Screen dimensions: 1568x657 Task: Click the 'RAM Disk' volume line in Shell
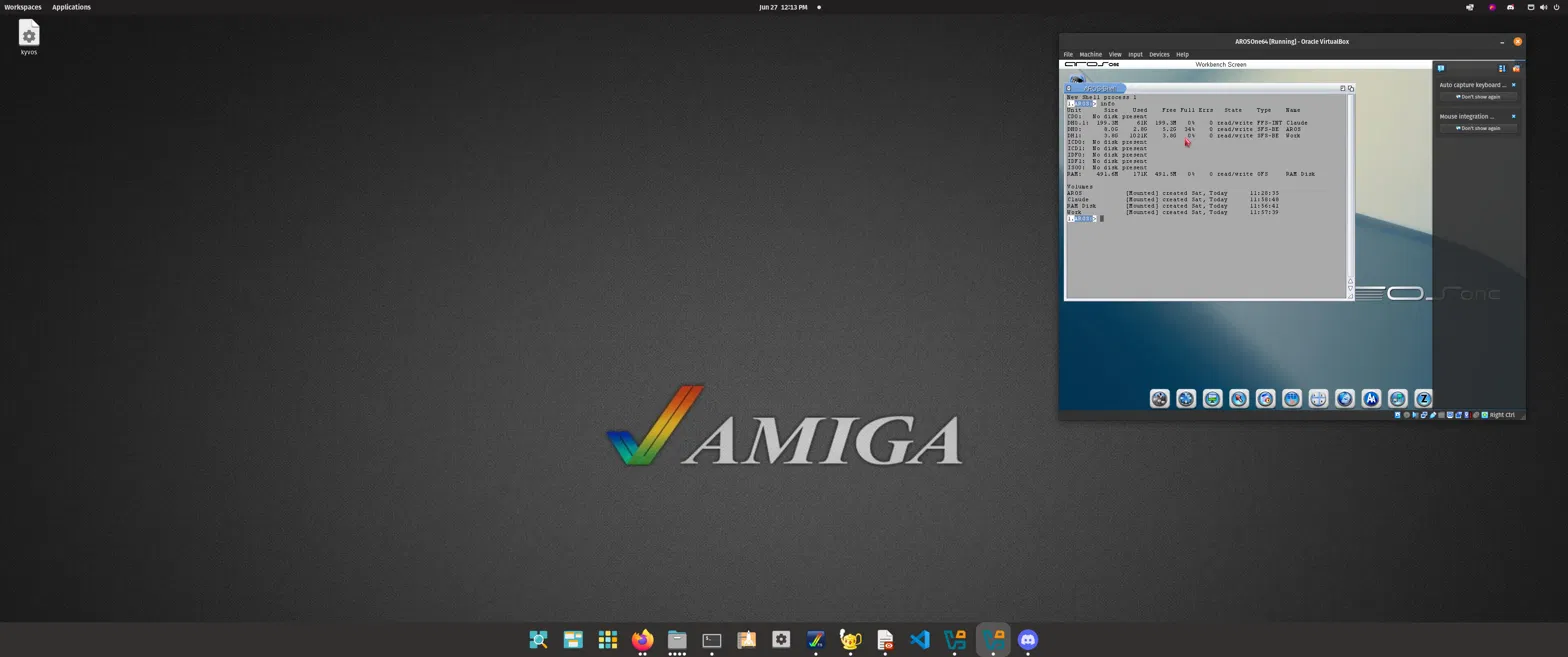tap(1172, 206)
